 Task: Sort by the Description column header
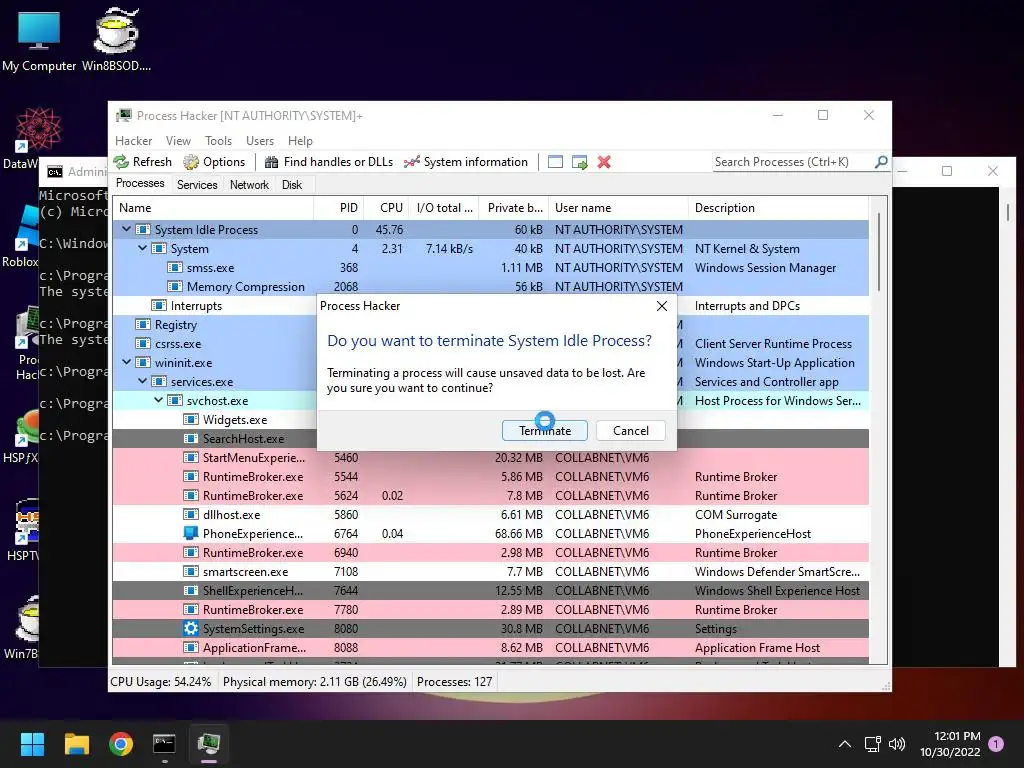778,208
